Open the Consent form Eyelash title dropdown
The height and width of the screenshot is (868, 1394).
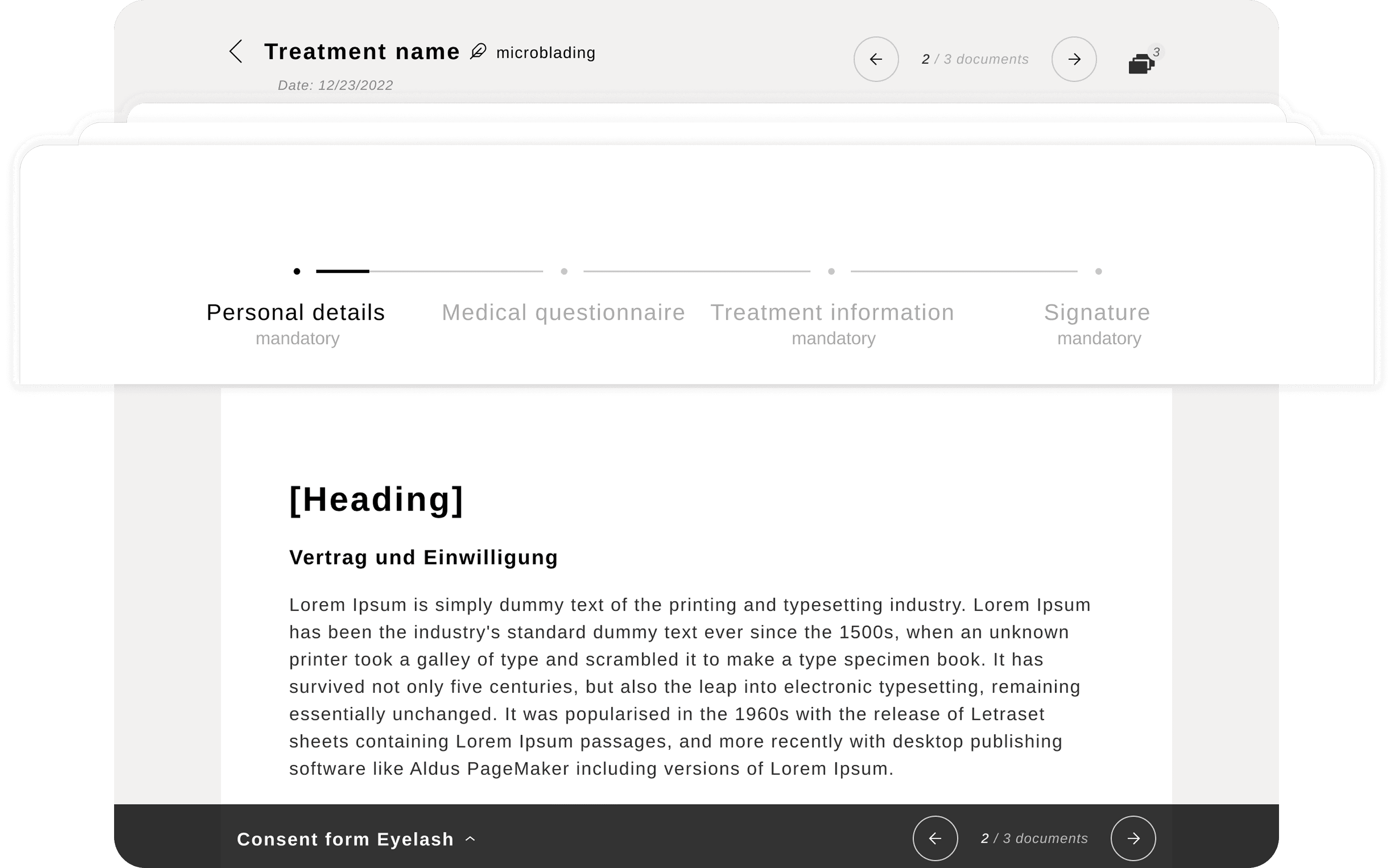pos(345,839)
